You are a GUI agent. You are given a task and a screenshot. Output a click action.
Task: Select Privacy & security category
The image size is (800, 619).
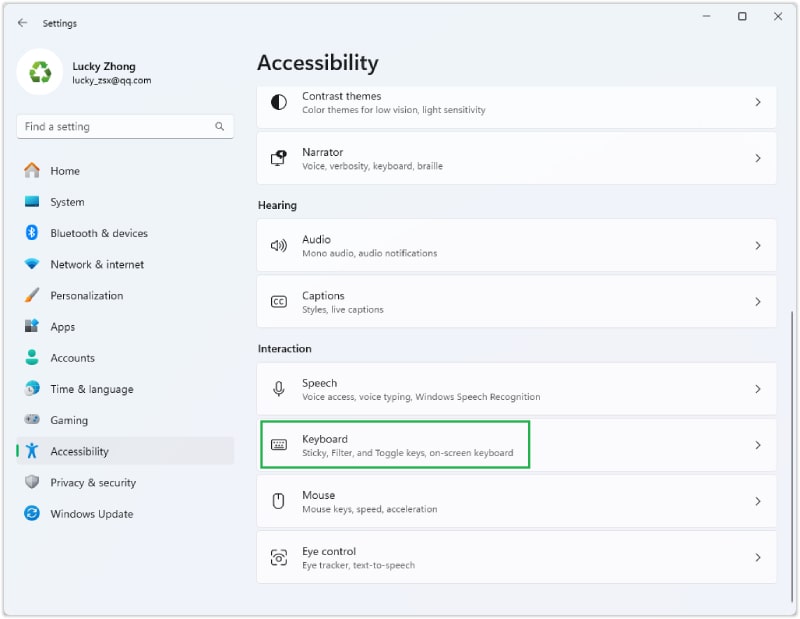126,482
